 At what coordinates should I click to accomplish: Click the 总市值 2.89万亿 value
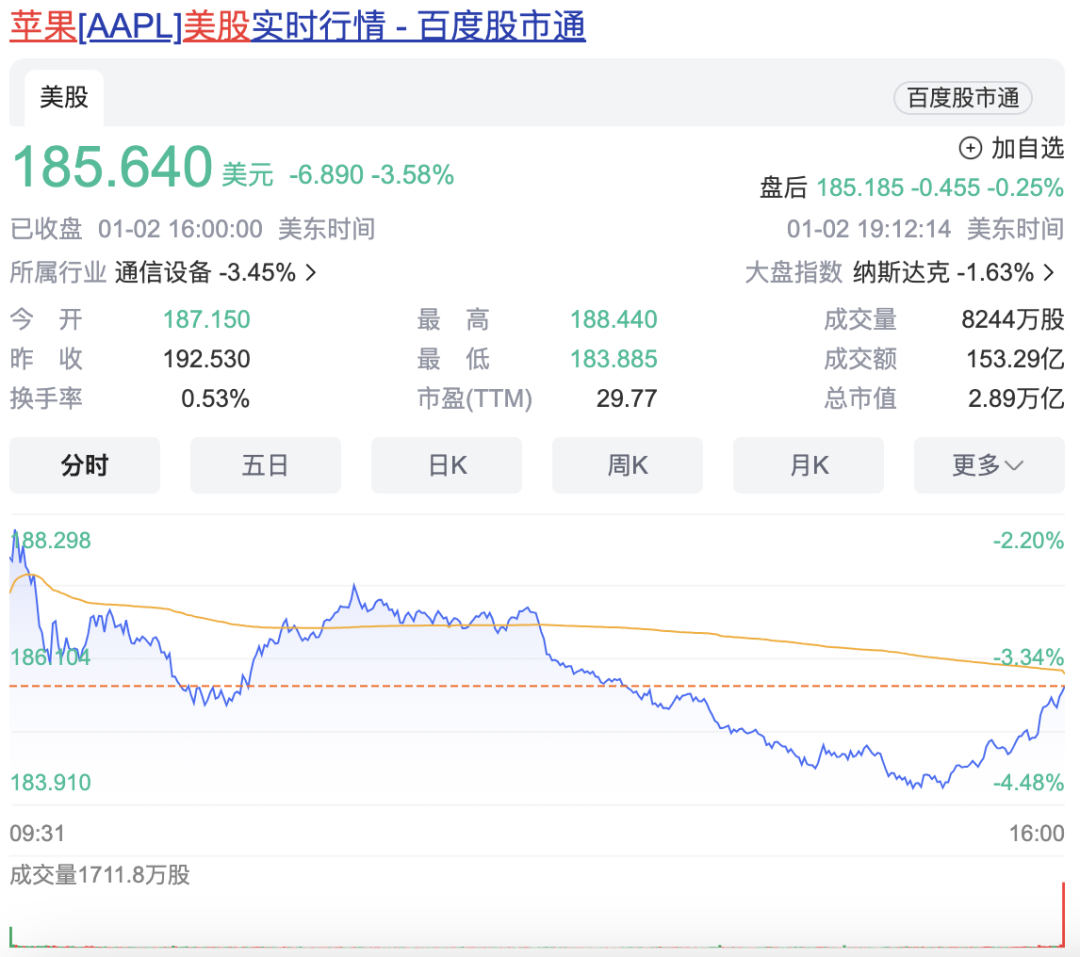pyautogui.click(x=1015, y=399)
